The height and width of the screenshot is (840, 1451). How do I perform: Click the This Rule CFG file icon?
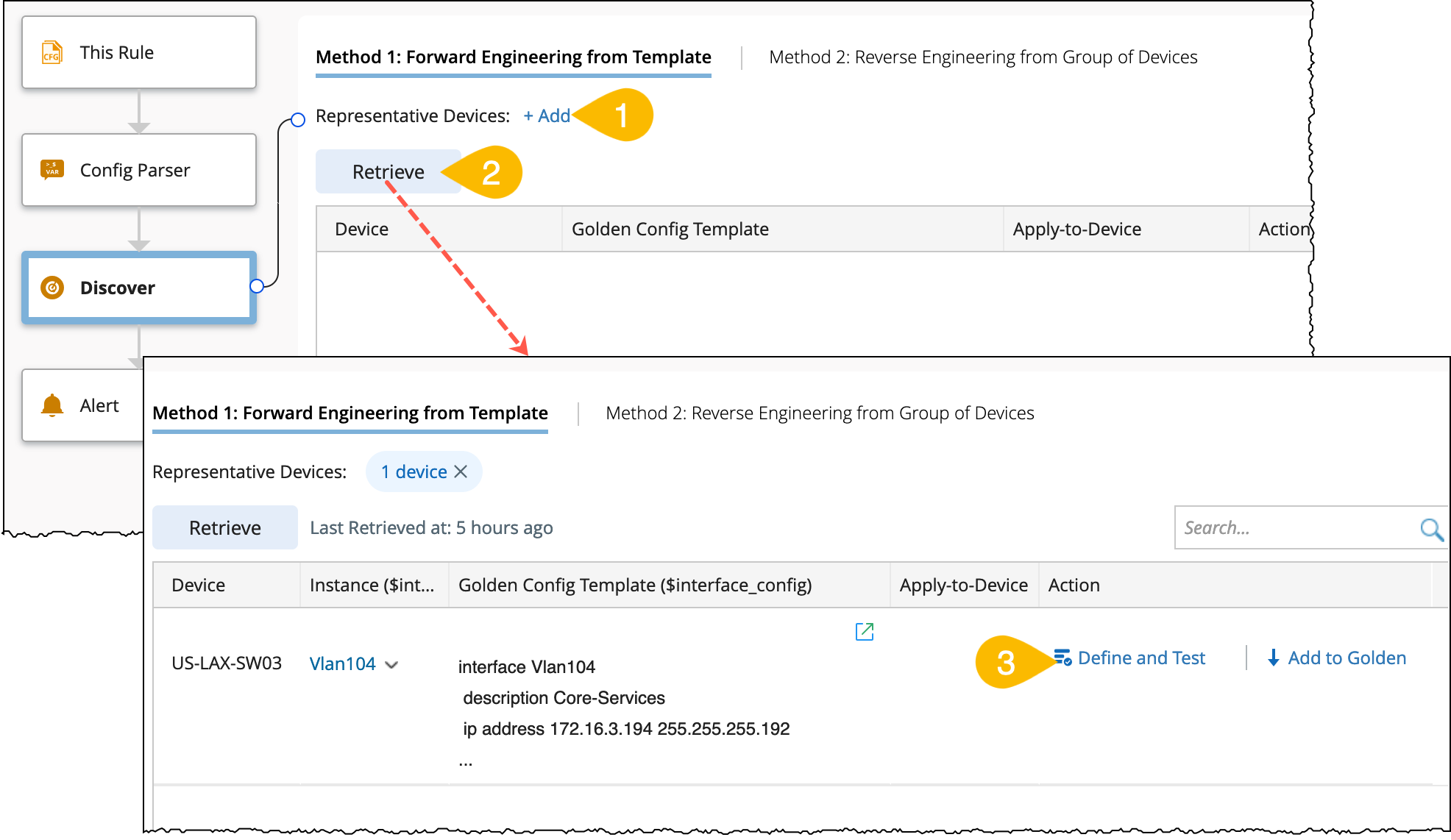tap(52, 53)
